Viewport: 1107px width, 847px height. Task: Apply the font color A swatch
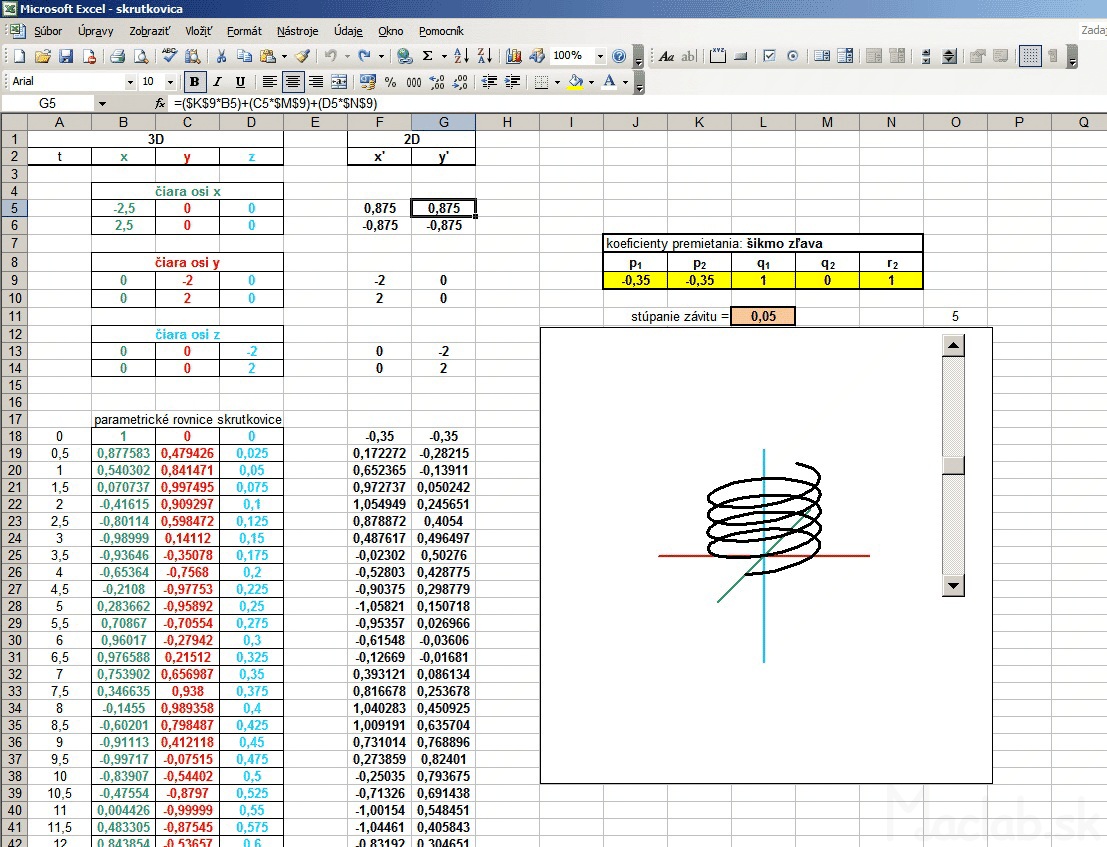(x=610, y=82)
